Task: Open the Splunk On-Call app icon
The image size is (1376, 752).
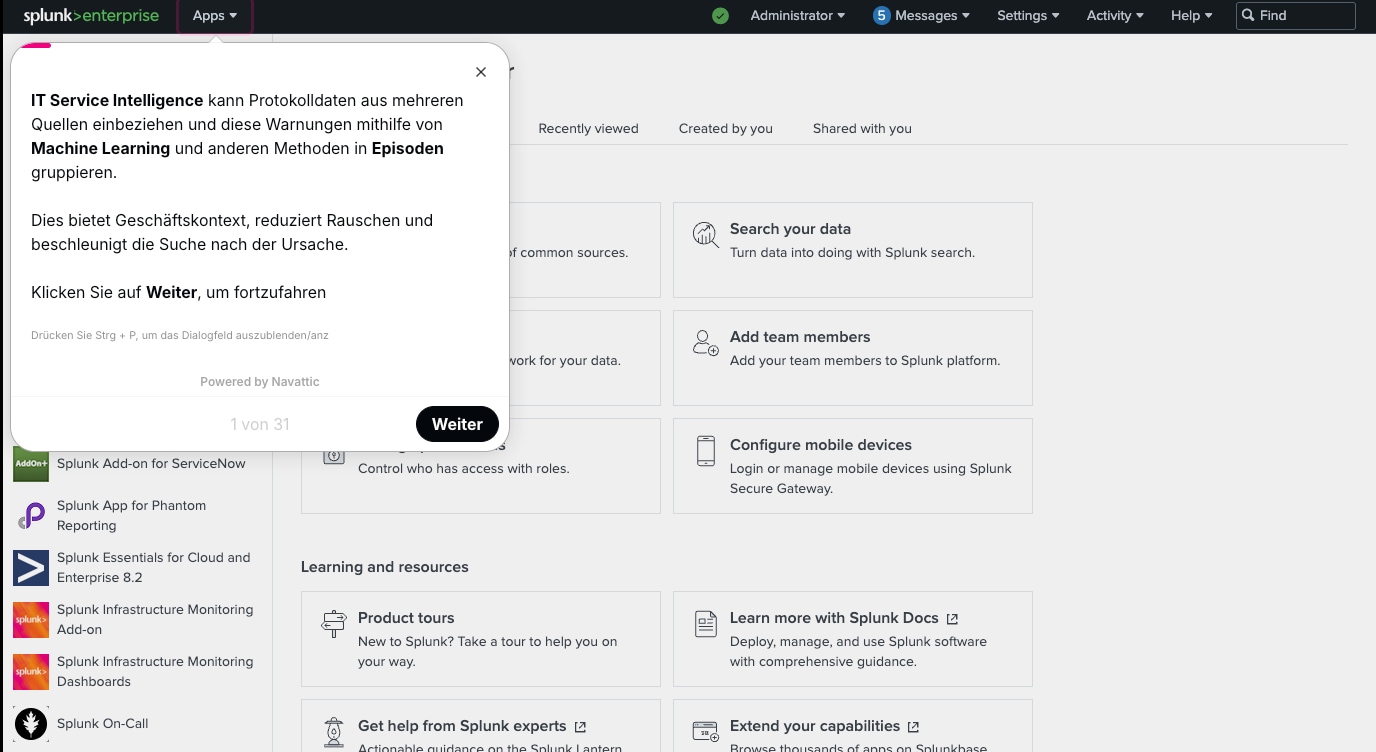Action: click(x=31, y=724)
